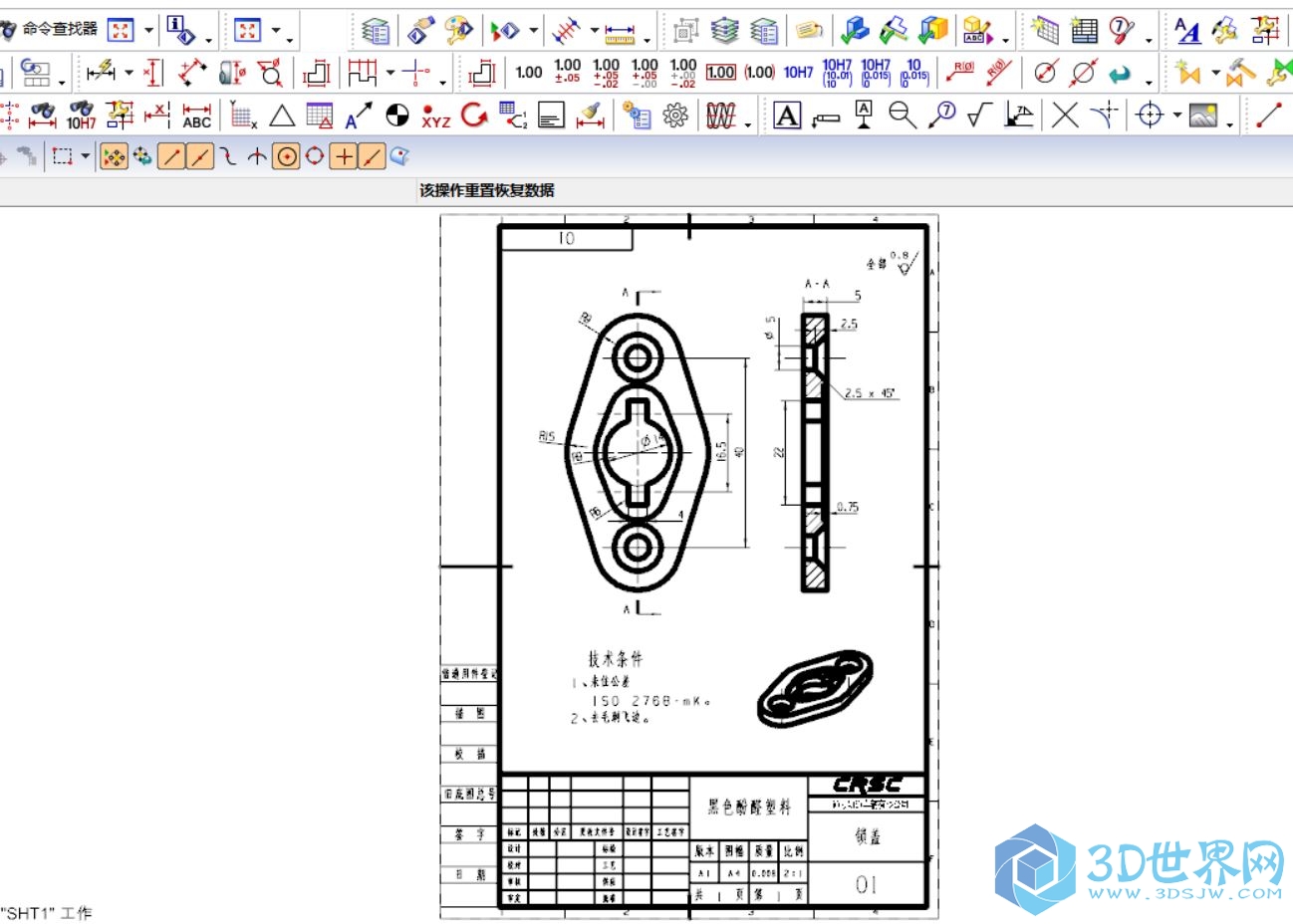
Task: Click the "SHT1" 工作 status bar text
Action: [x=47, y=912]
